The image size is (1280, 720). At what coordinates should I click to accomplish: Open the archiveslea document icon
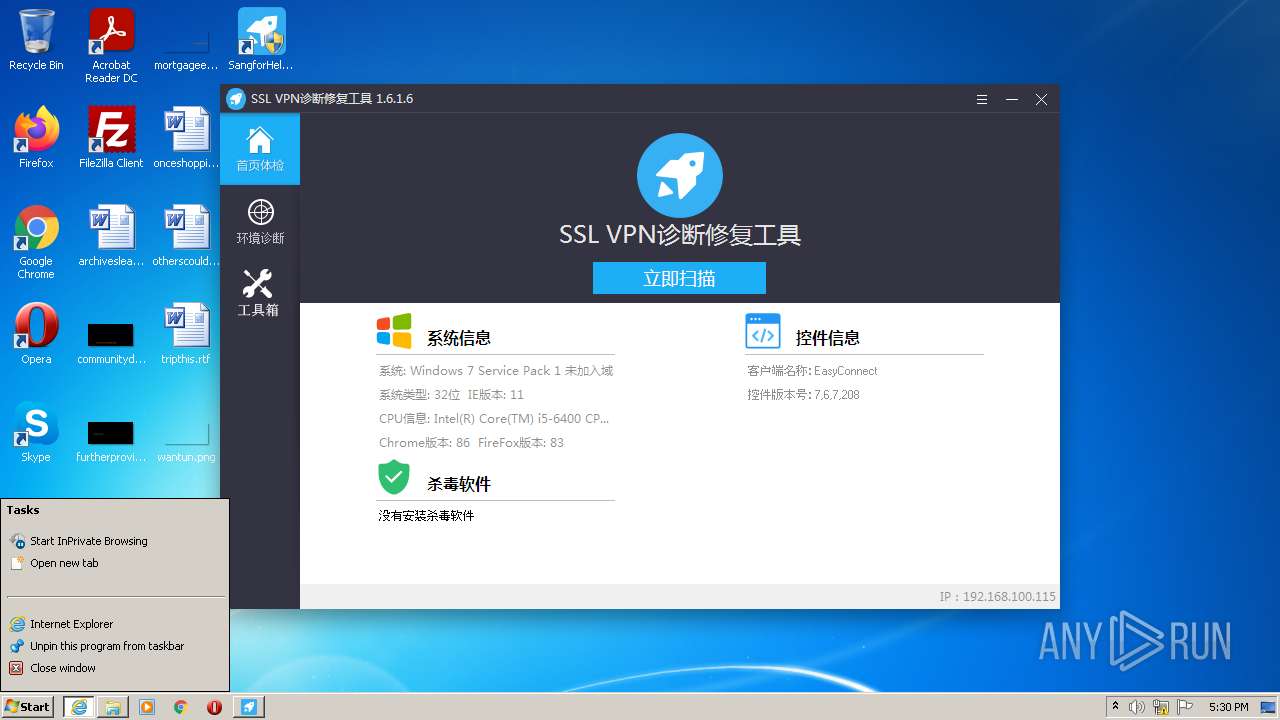pos(111,236)
